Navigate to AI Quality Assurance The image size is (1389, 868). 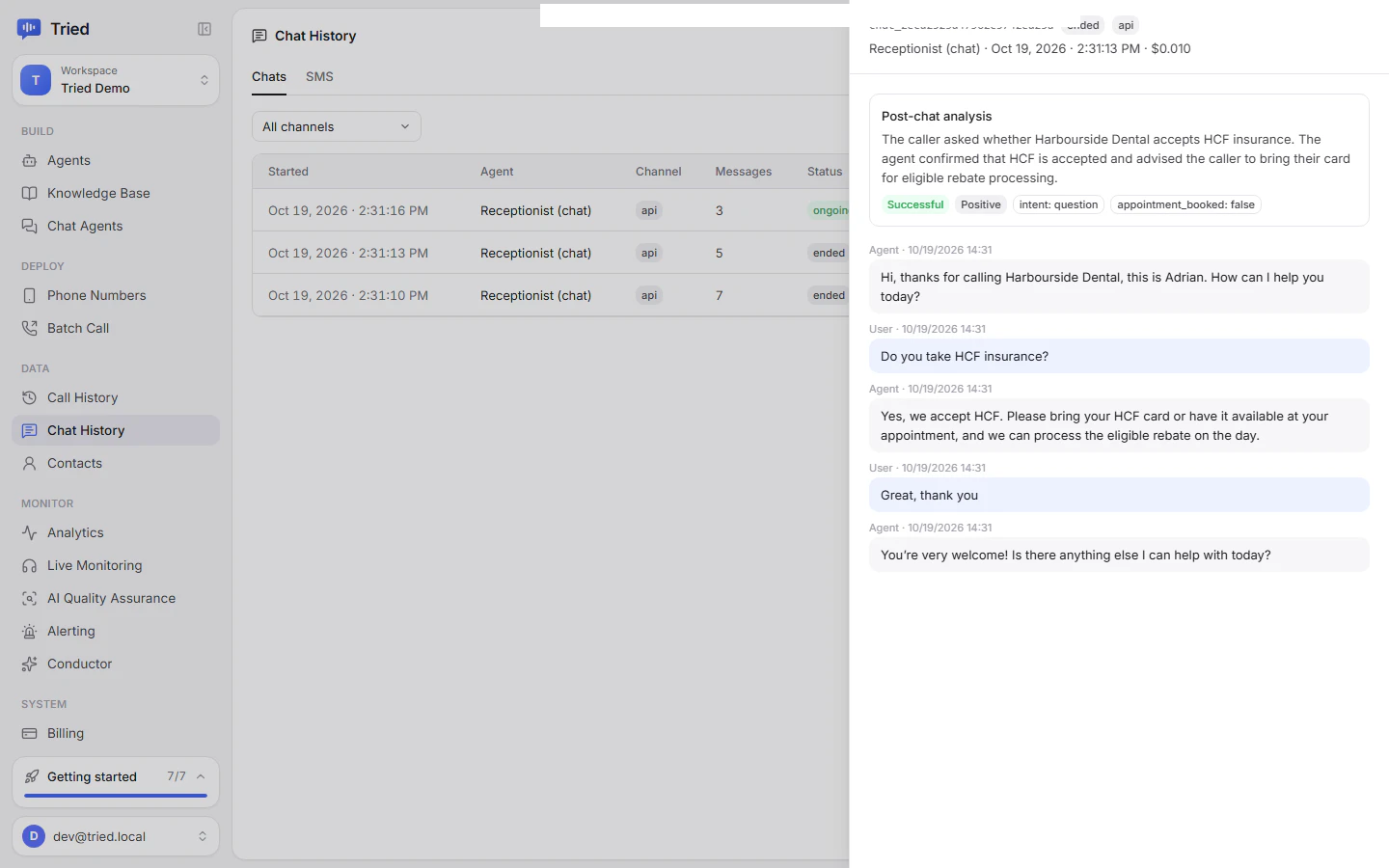(x=116, y=598)
